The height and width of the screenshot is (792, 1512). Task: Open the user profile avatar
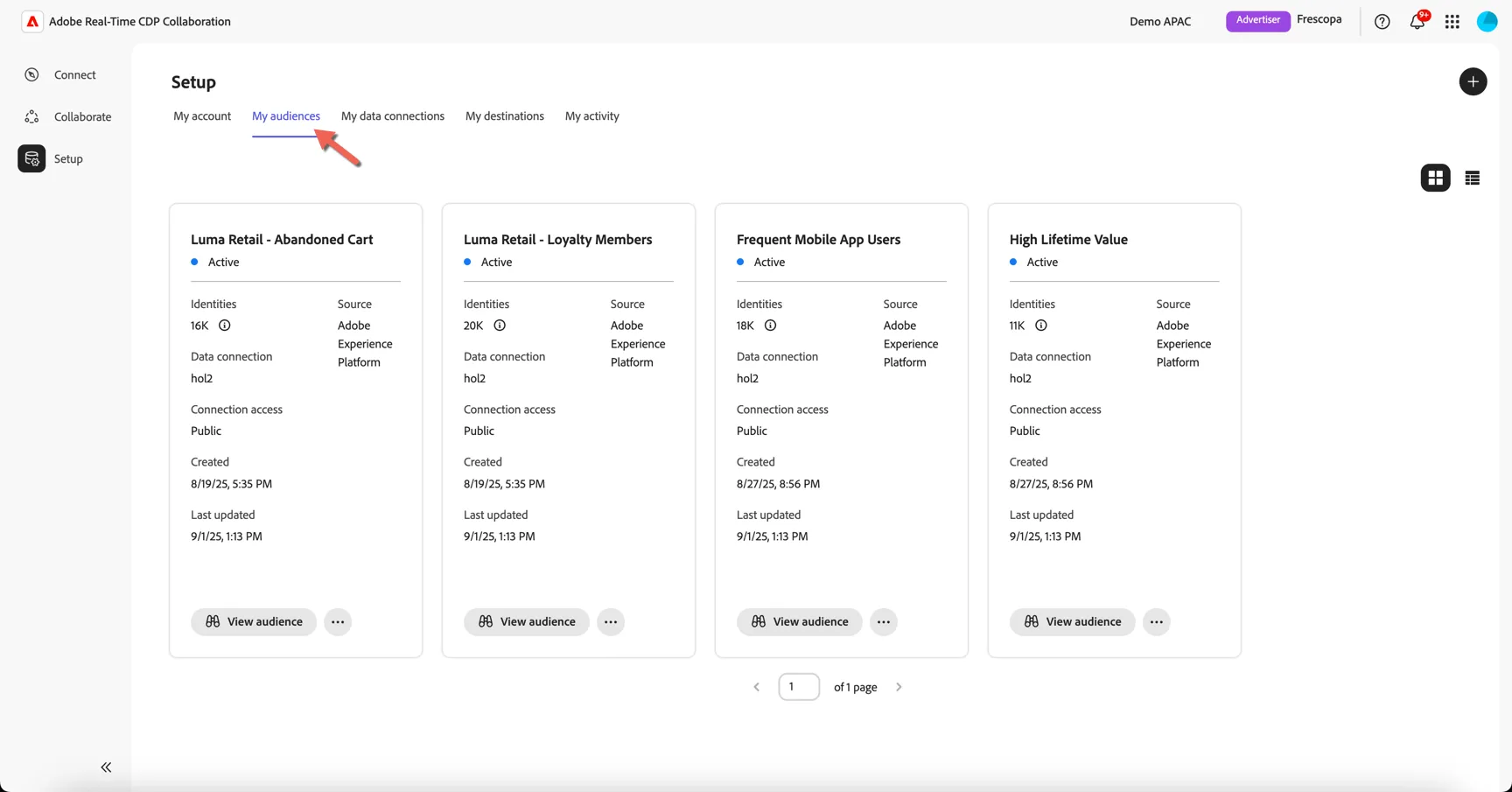click(x=1487, y=22)
